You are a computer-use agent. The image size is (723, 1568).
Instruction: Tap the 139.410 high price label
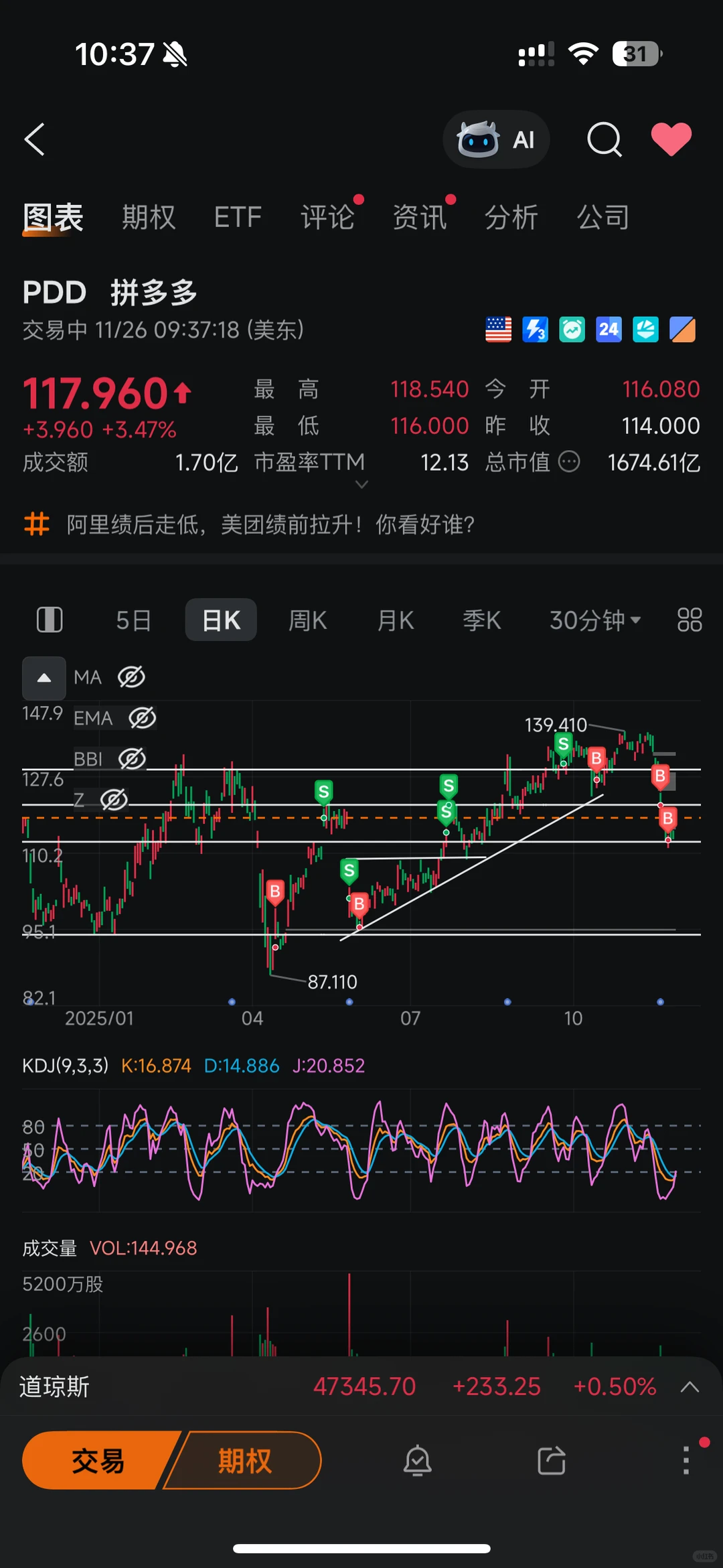(x=556, y=725)
